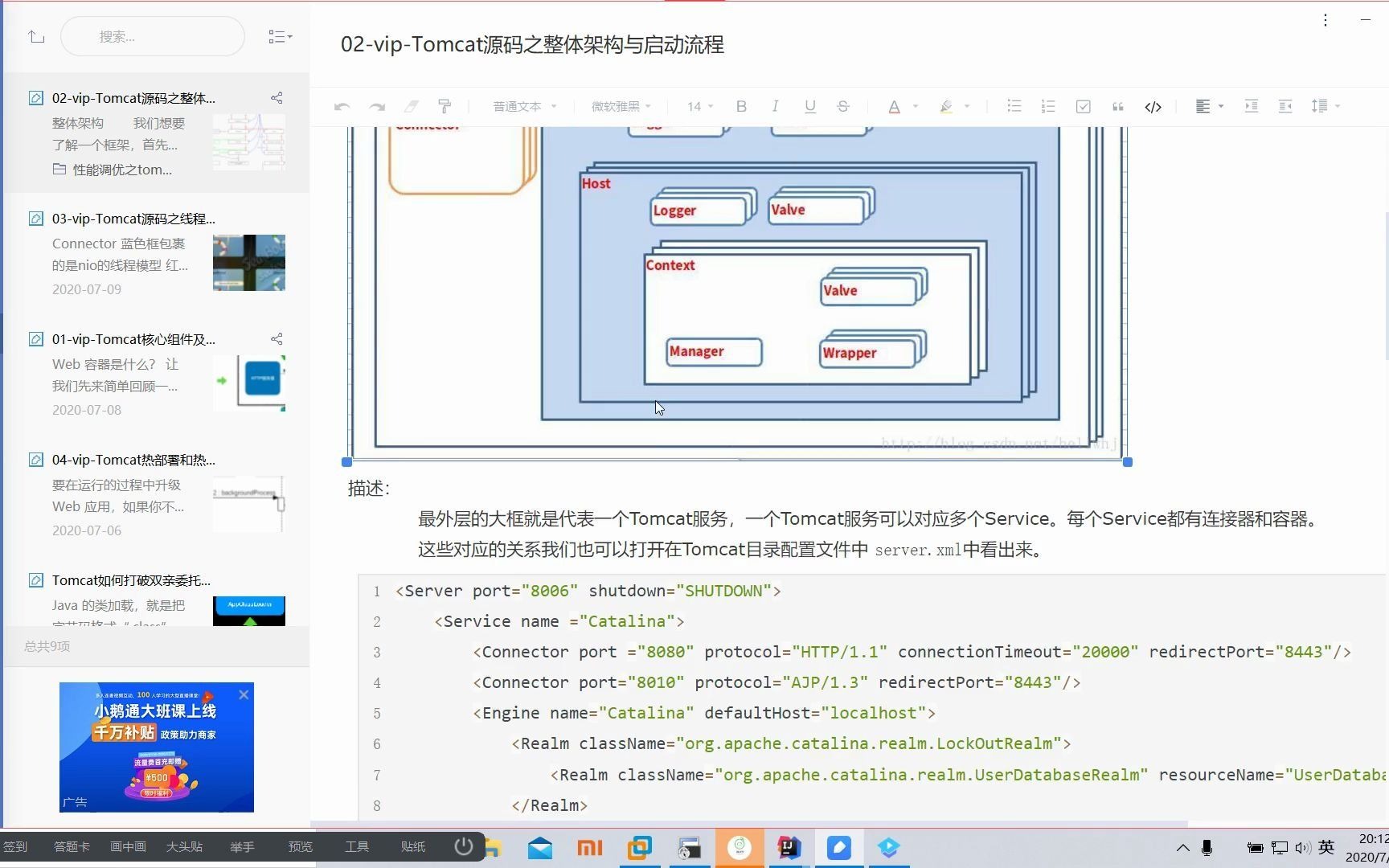Screen dimensions: 1389x868
Task: Click the note search field
Action: (153, 36)
